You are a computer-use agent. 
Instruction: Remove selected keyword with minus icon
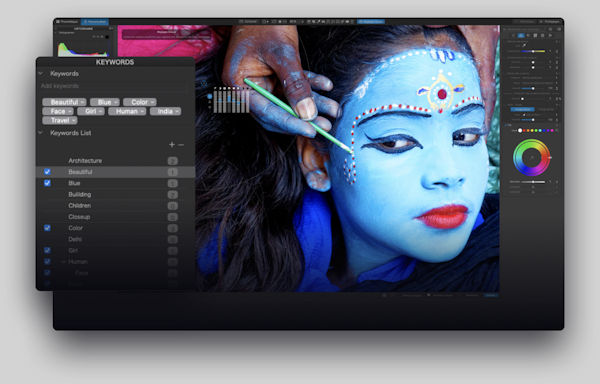pyautogui.click(x=181, y=145)
